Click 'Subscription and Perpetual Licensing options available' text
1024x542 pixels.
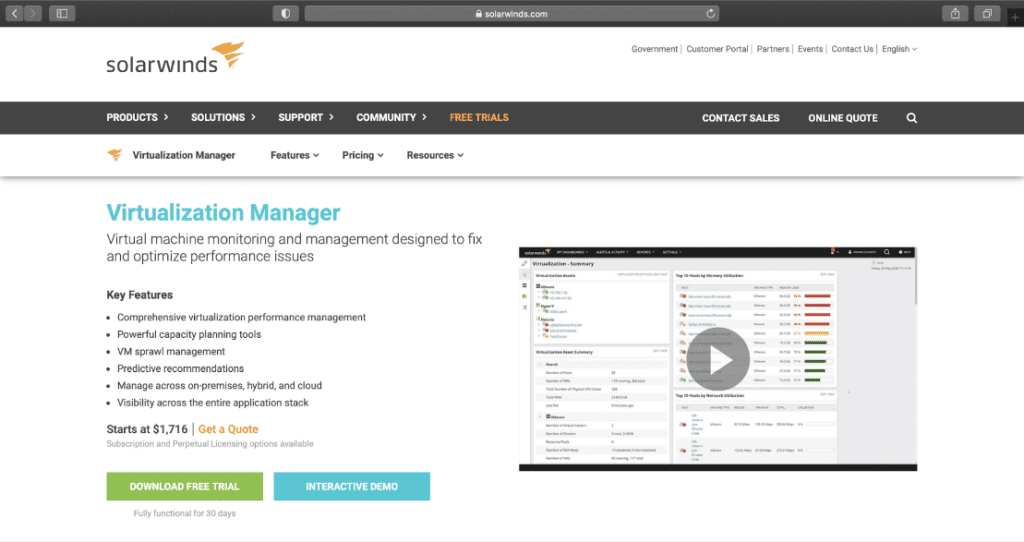(x=210, y=444)
